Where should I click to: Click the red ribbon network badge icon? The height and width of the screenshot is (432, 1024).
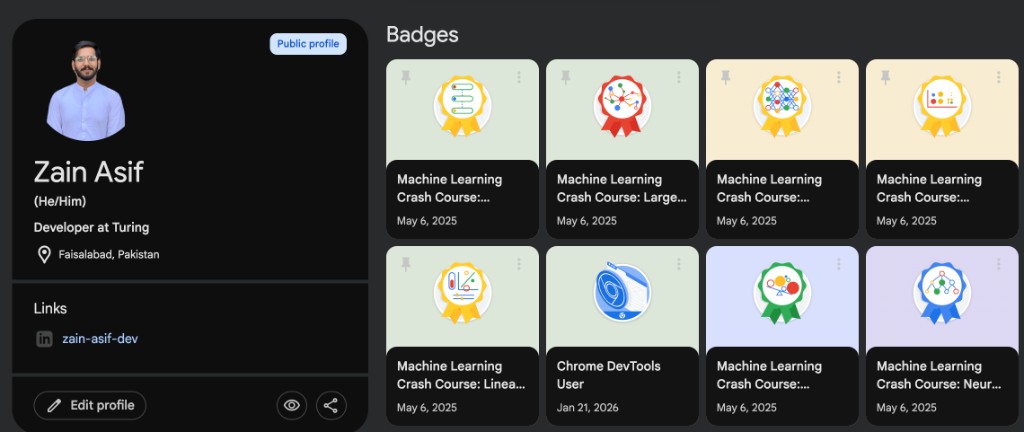tap(622, 105)
